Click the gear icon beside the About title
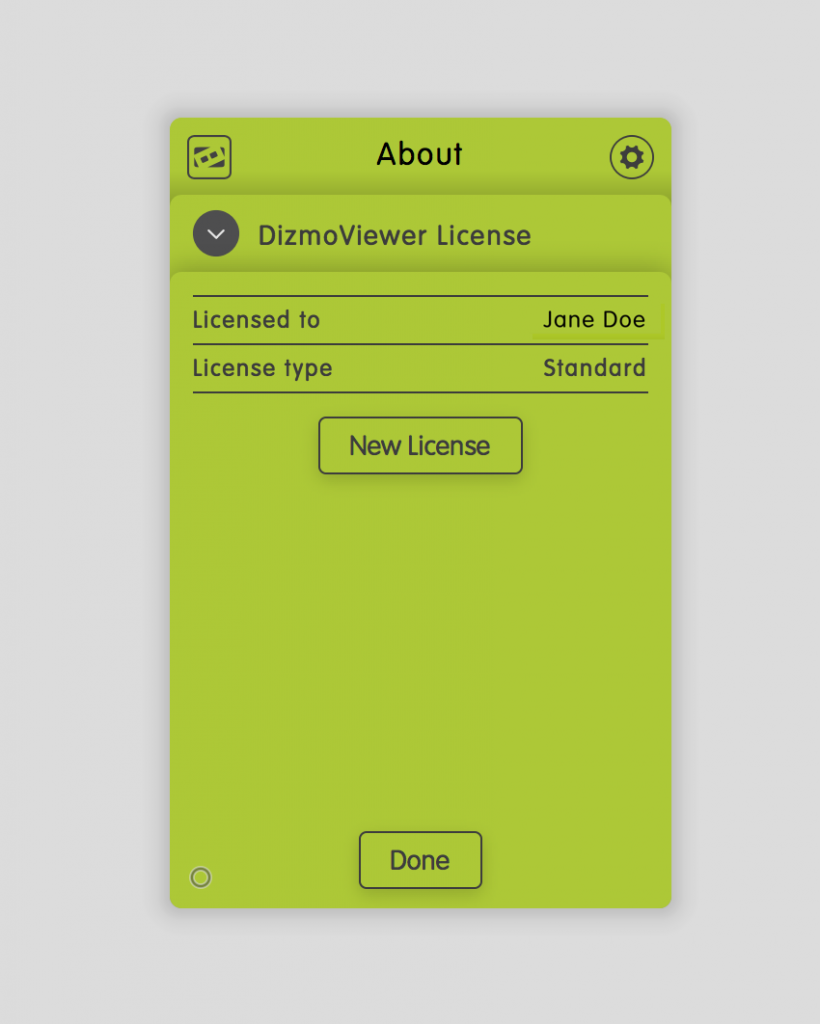Viewport: 820px width, 1024px height. pos(631,157)
